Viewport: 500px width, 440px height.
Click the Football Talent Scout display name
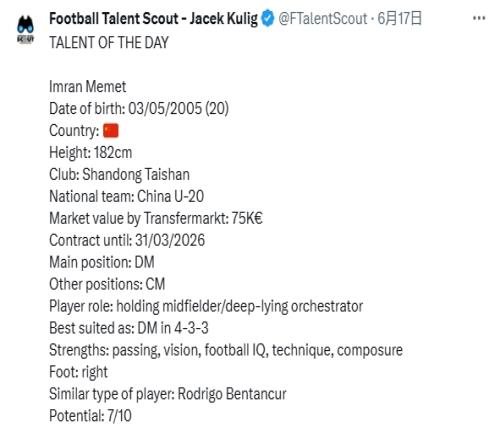(x=153, y=18)
